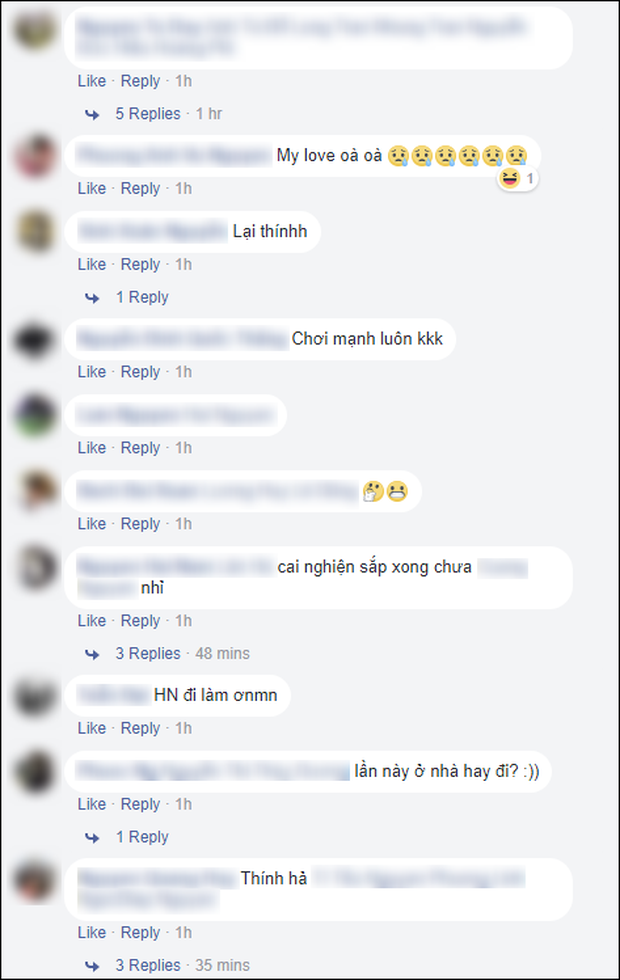Click reply arrow icon under 'lần này ở nhà' comment

(x=92, y=838)
